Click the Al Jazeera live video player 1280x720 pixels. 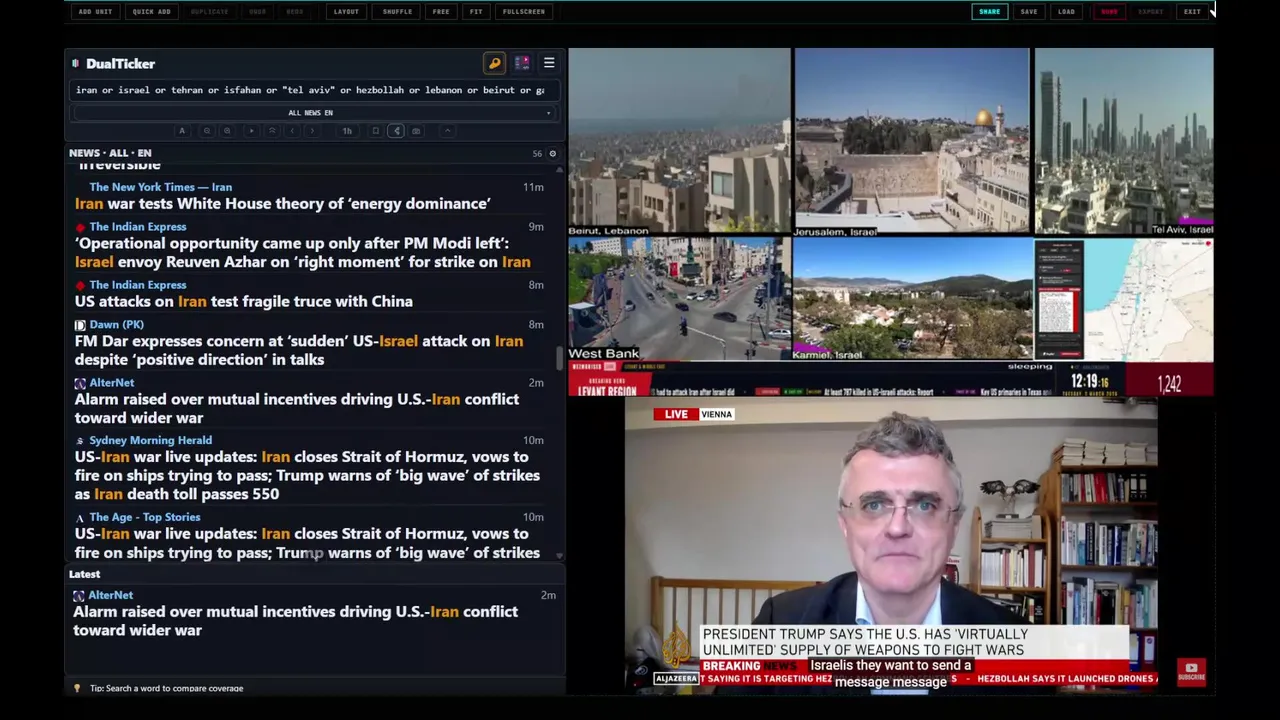tap(891, 545)
